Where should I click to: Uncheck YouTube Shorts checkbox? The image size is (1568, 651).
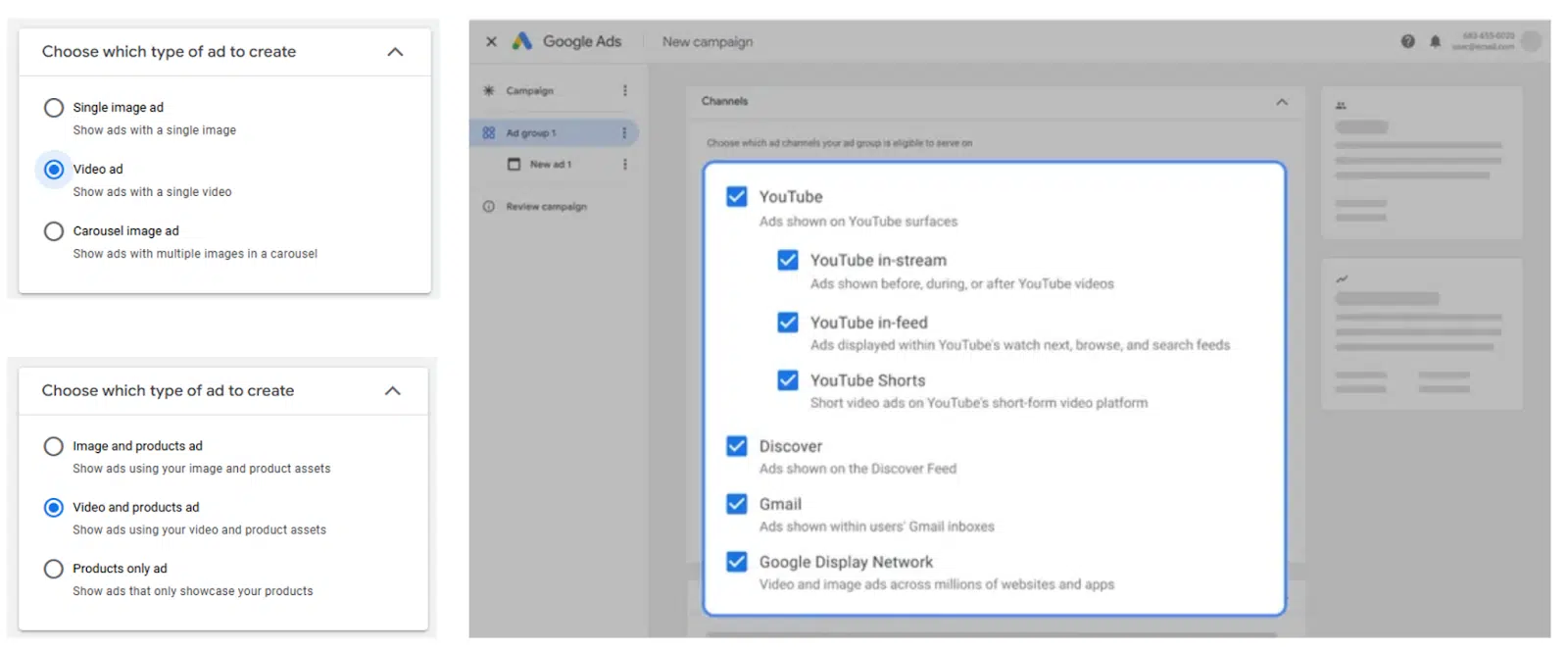pyautogui.click(x=787, y=379)
